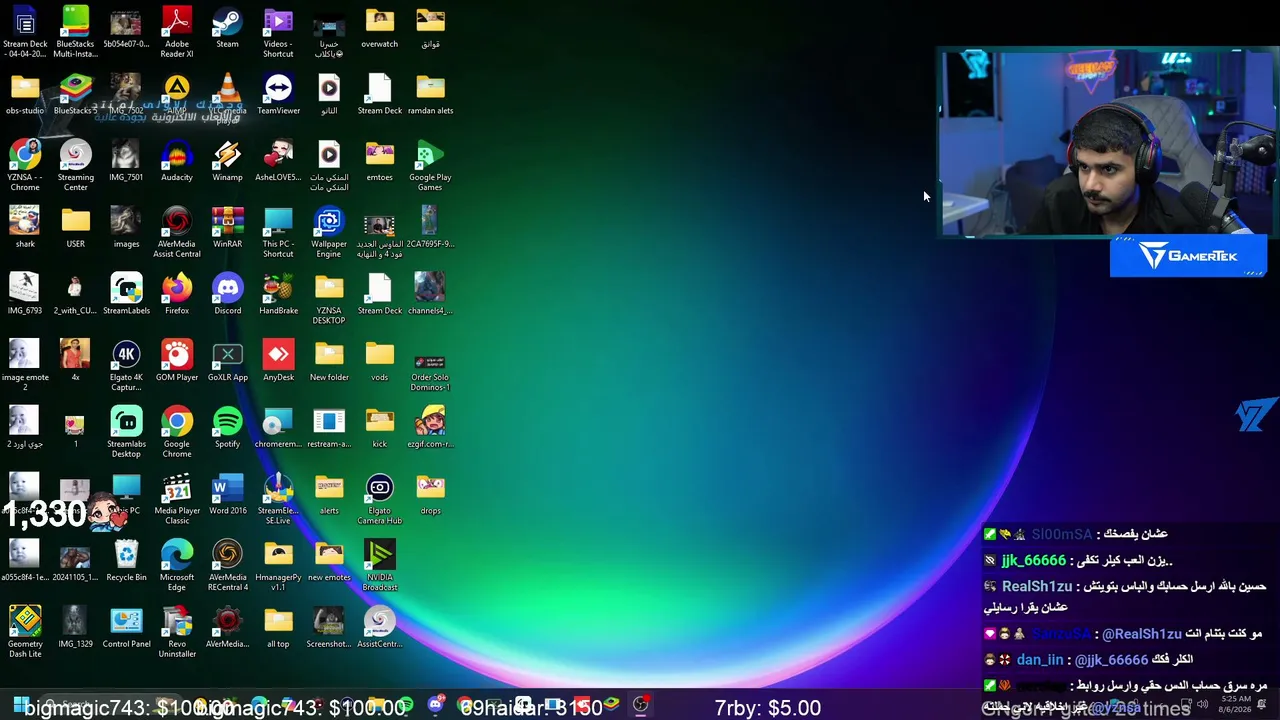Launch Adobe Reader XI from the desktop
1280x720 pixels.
coord(177,32)
